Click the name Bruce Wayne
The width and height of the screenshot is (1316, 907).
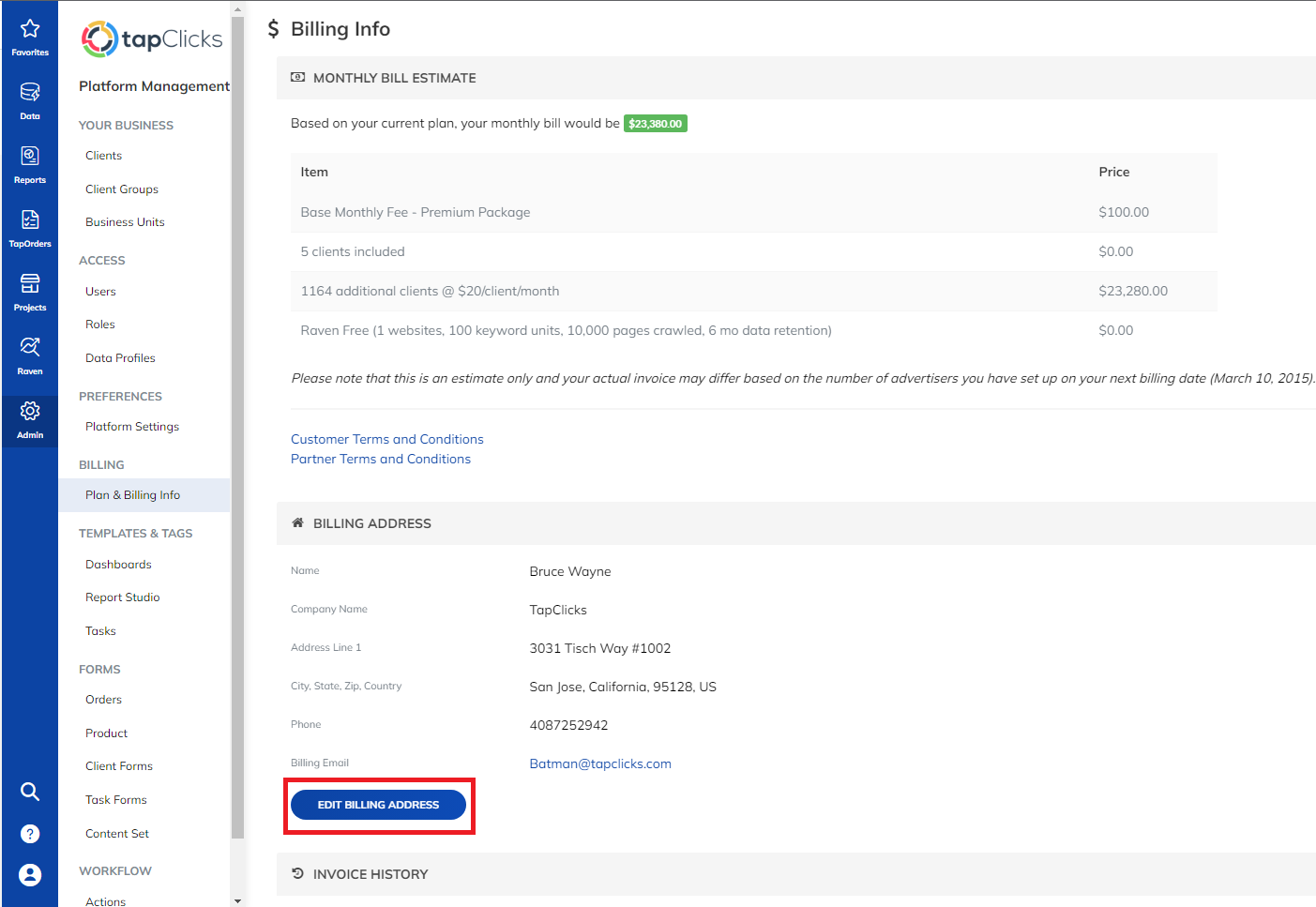click(x=570, y=571)
